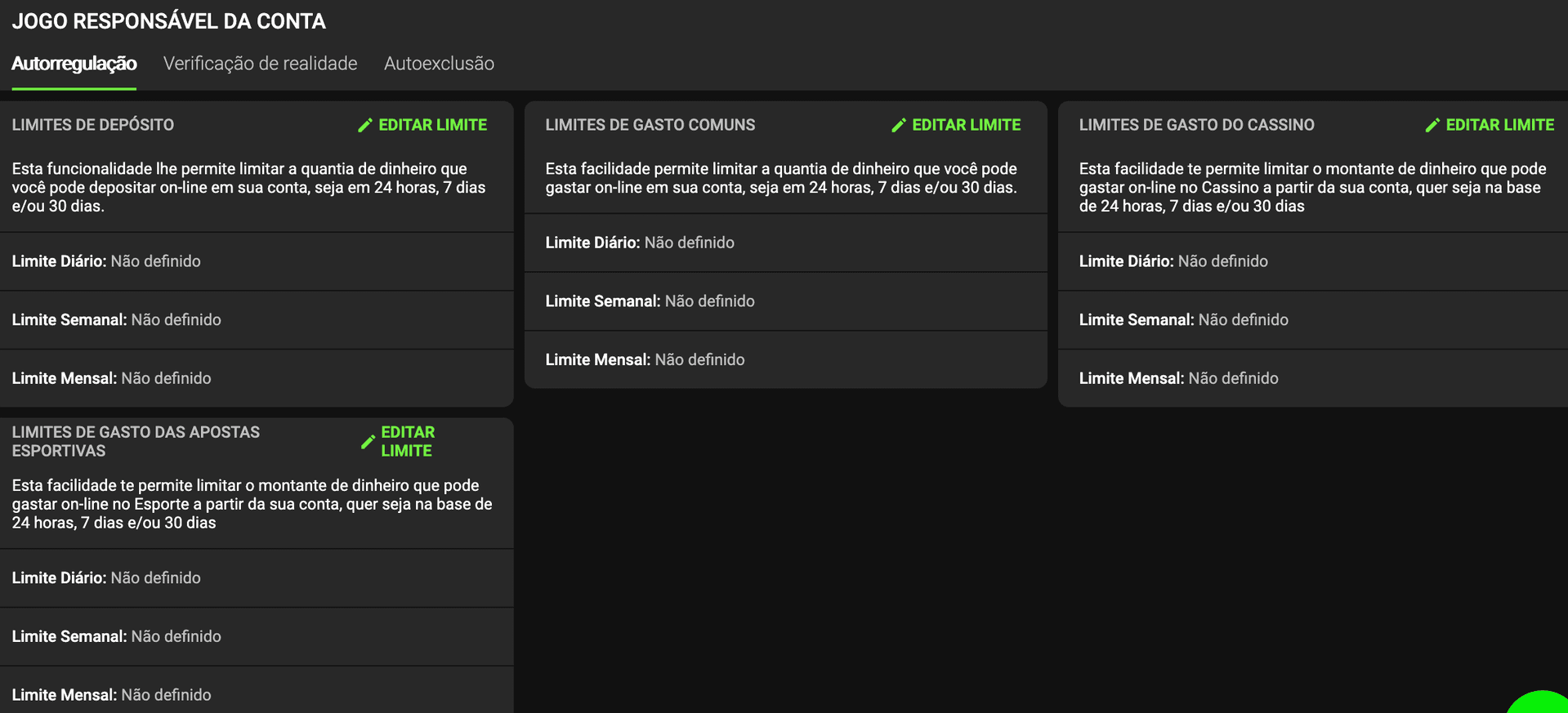This screenshot has height=713, width=1568.
Task: Click the Limites de Depósito card title
Action: pos(92,125)
